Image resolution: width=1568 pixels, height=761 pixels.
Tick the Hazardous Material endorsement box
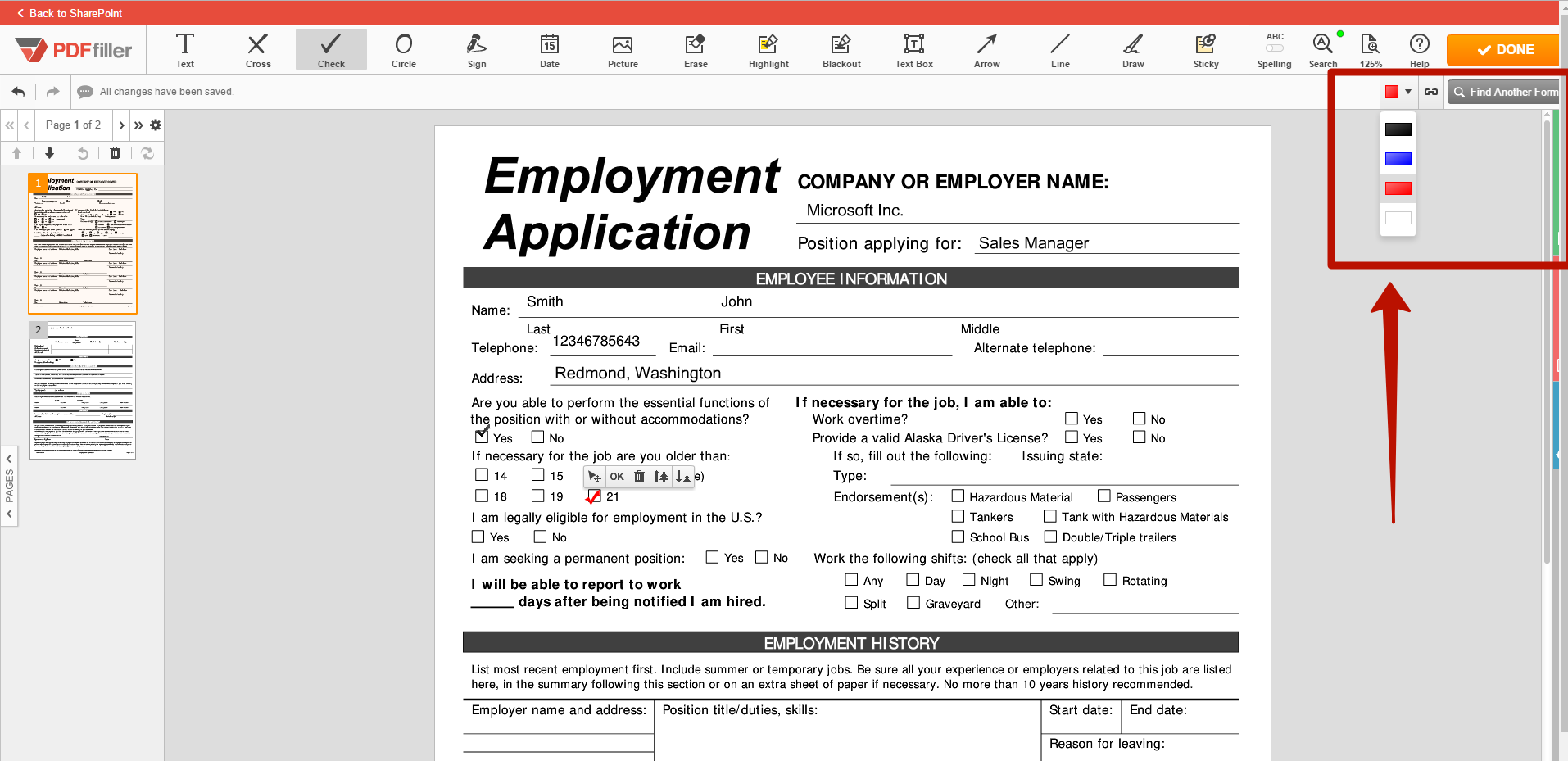(x=958, y=496)
